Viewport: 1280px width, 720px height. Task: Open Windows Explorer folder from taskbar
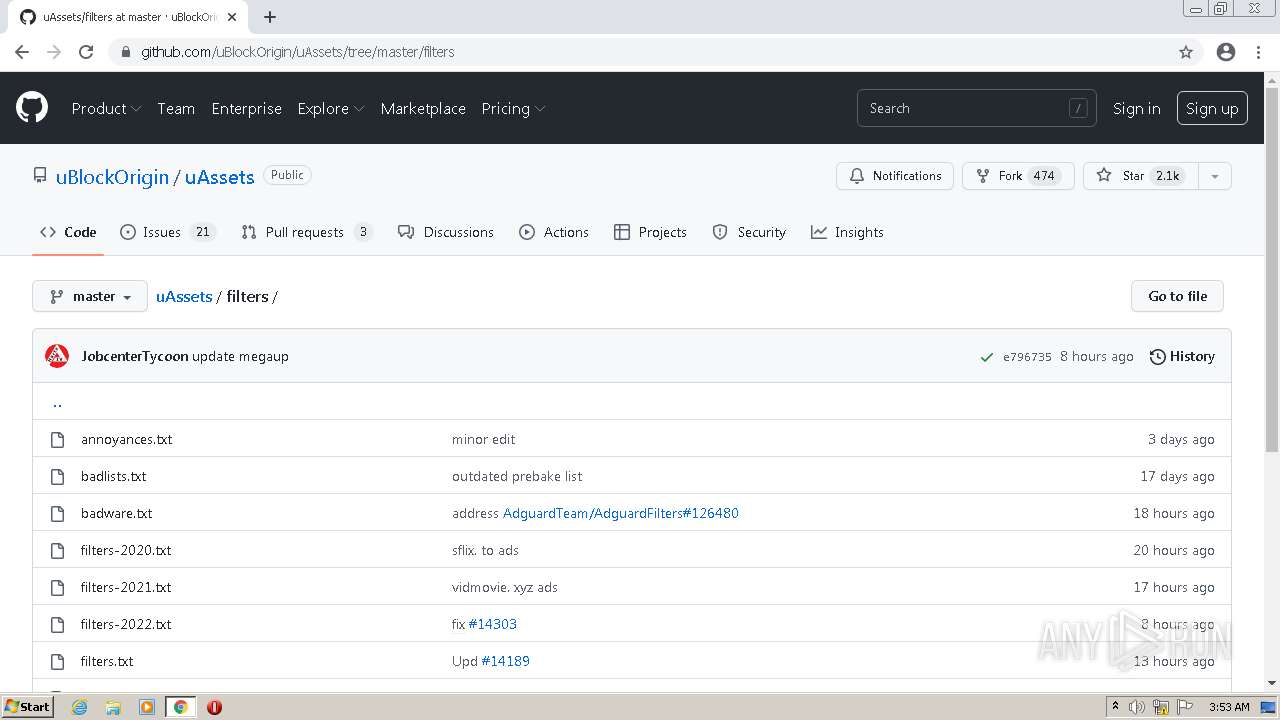[113, 707]
